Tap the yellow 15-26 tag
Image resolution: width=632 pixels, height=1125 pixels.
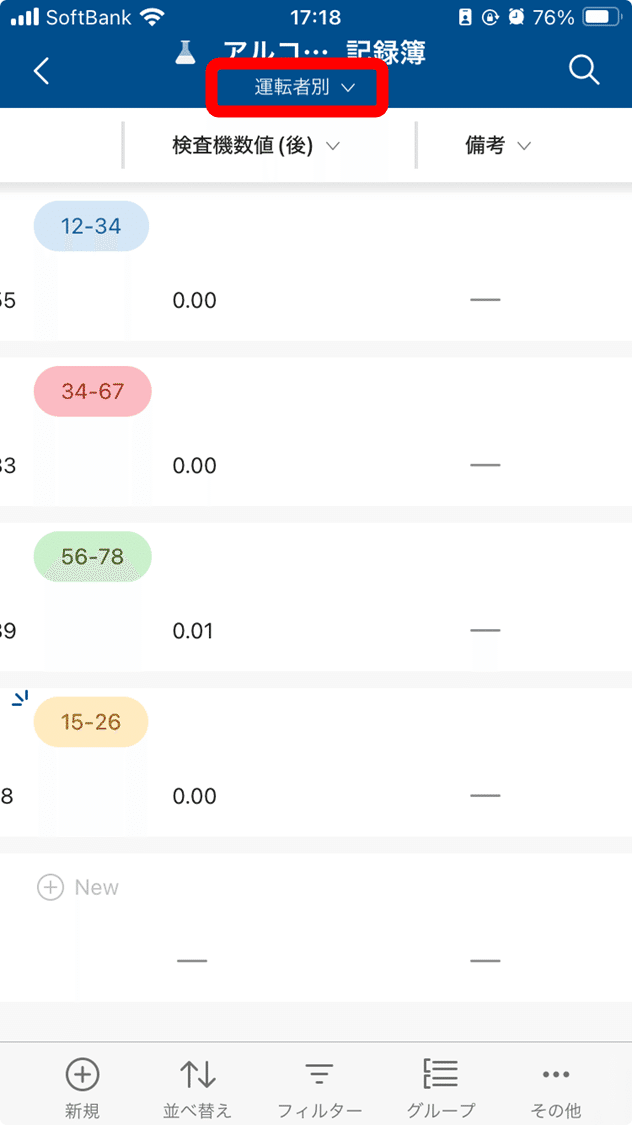point(91,721)
